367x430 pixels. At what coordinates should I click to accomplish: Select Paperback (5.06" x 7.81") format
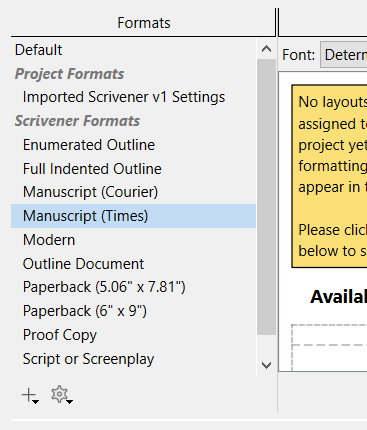pos(133,287)
